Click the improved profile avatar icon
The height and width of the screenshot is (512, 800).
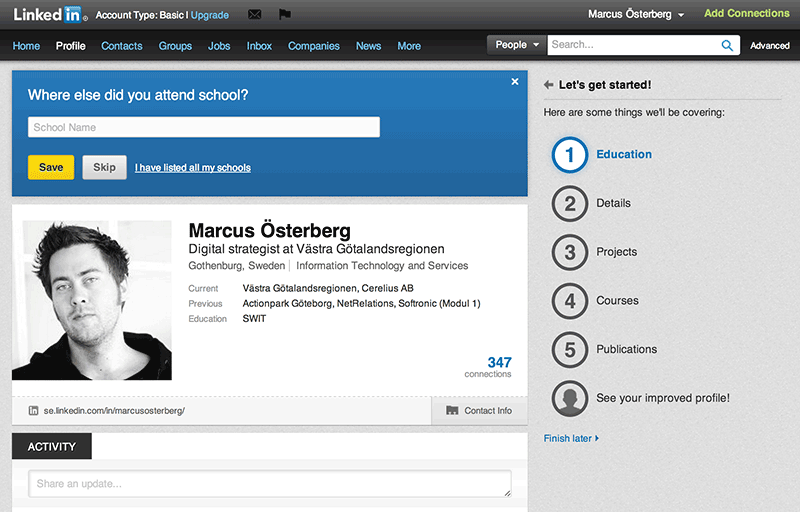[570, 398]
